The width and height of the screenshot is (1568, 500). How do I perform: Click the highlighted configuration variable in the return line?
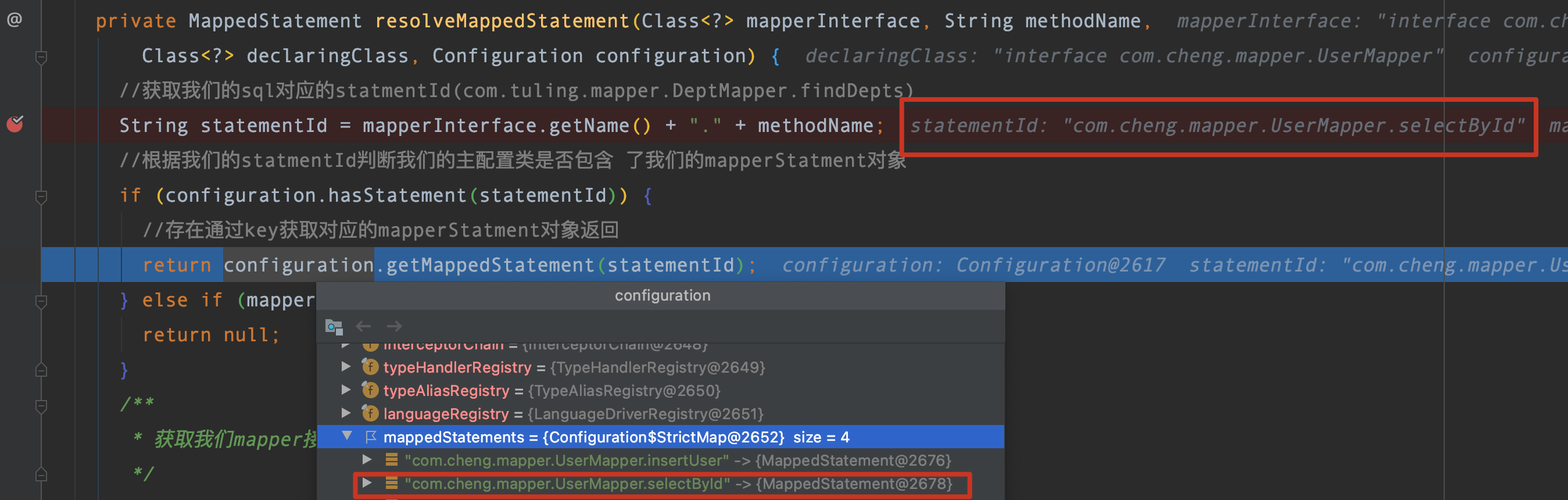[298, 266]
